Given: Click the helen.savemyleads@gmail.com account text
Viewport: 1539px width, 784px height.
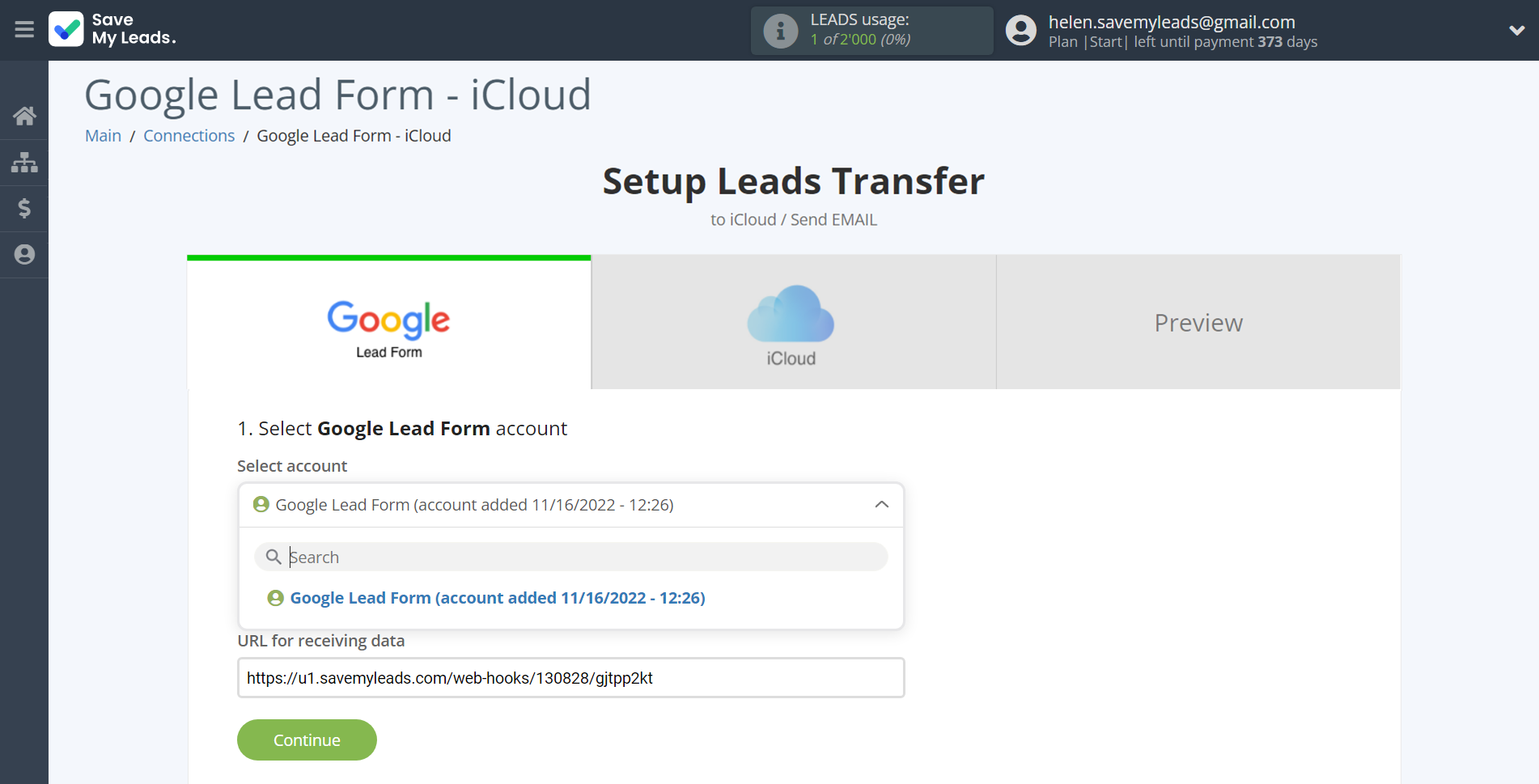Looking at the screenshot, I should click(x=1172, y=22).
